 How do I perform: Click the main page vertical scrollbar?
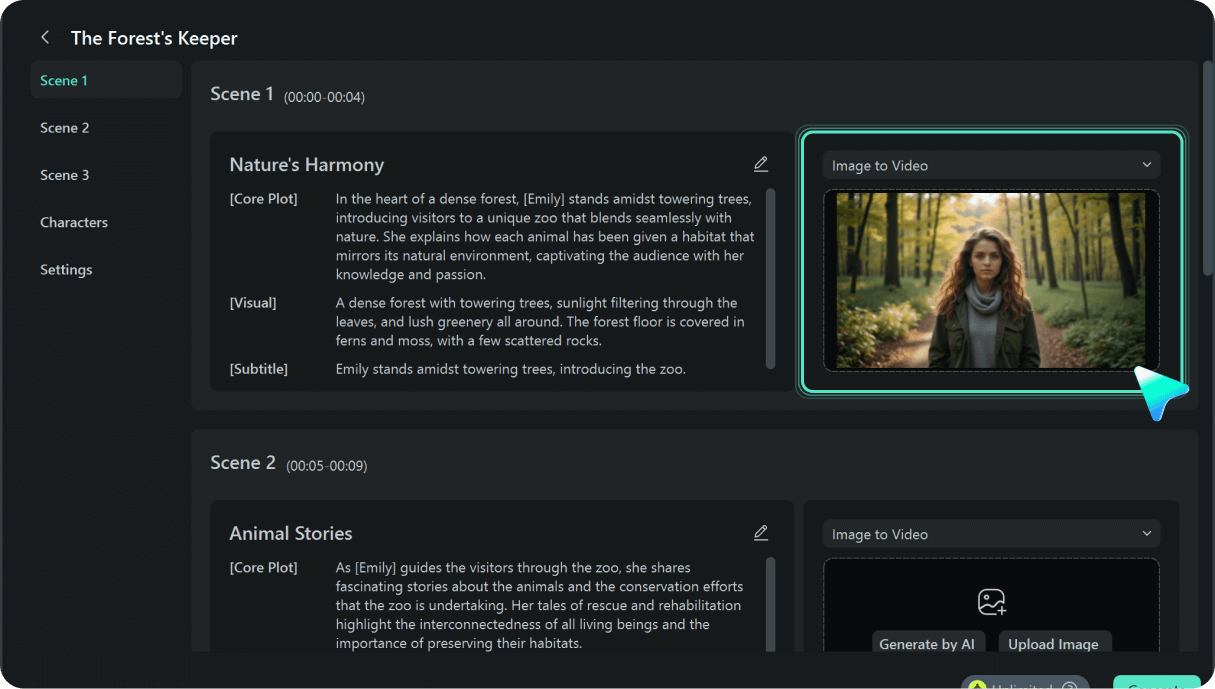(x=1207, y=167)
